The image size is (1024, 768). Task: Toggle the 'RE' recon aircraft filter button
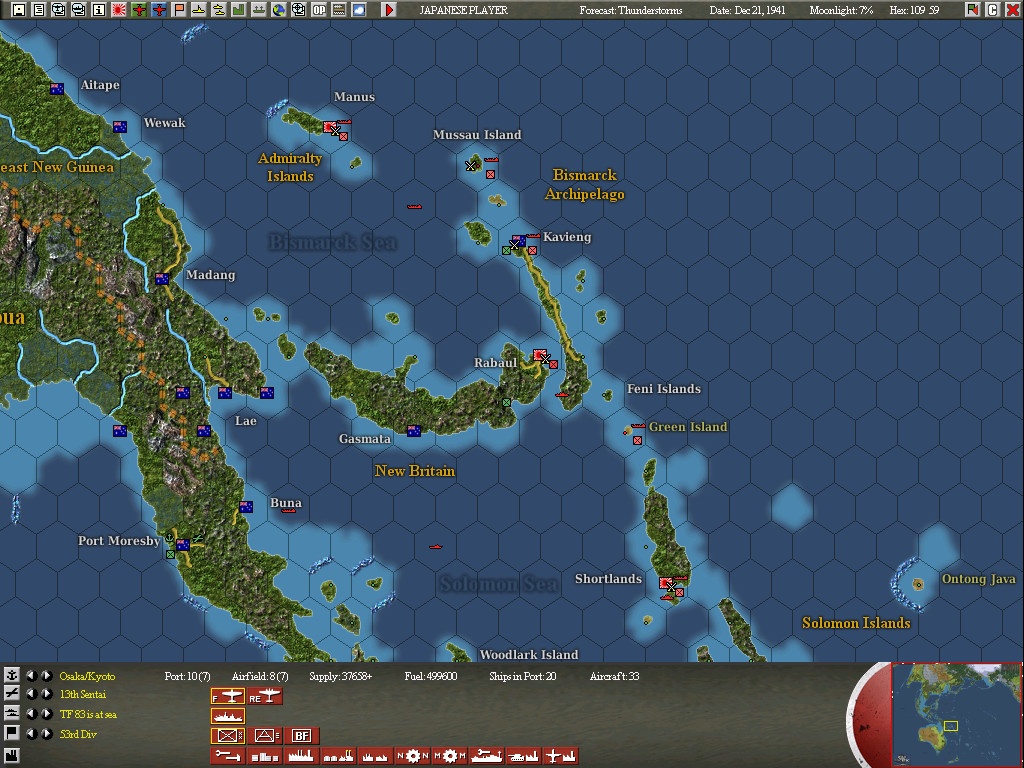264,697
